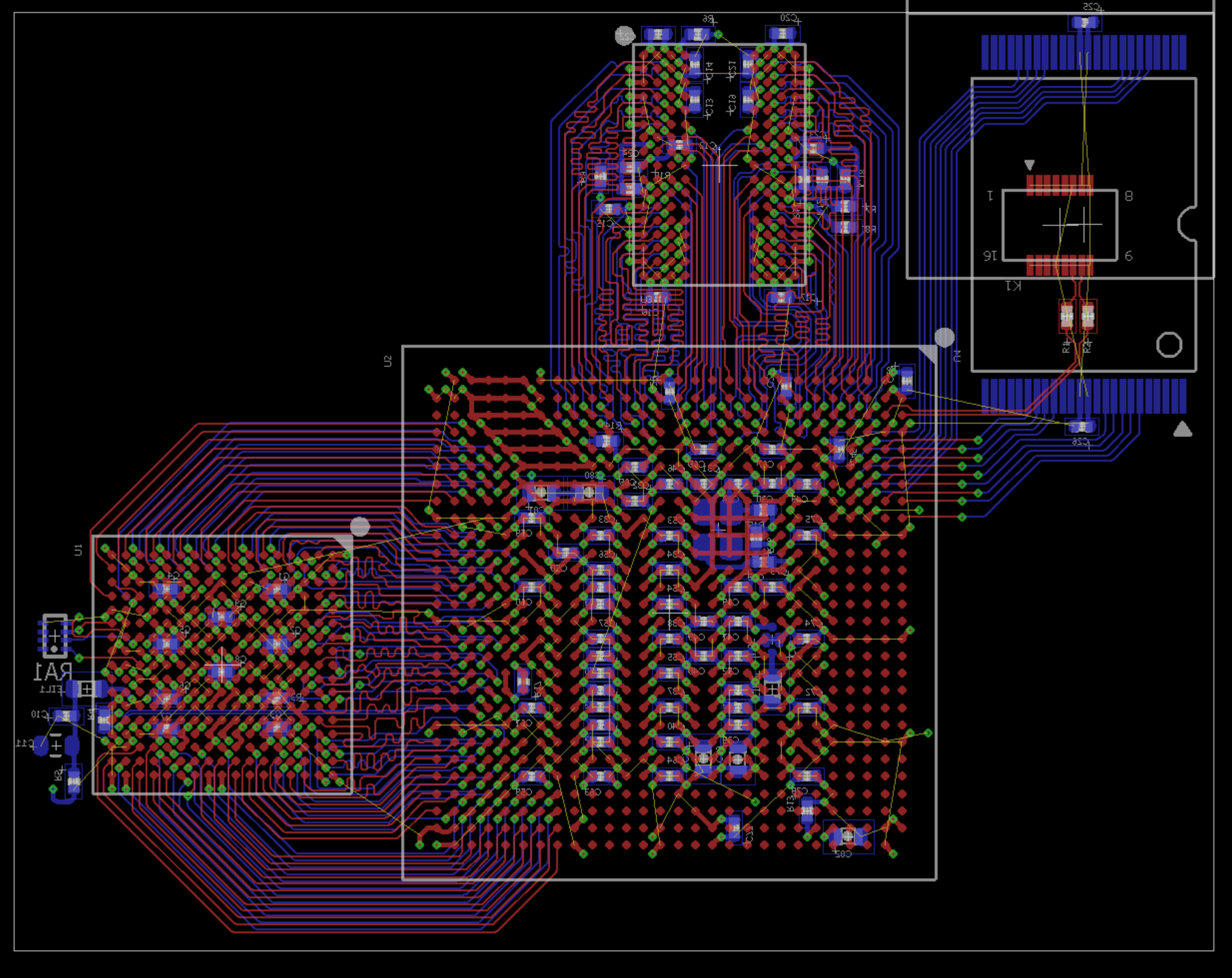1232x978 pixels.
Task: Click the C82 capacitor at the bottom of U2
Action: tap(847, 835)
